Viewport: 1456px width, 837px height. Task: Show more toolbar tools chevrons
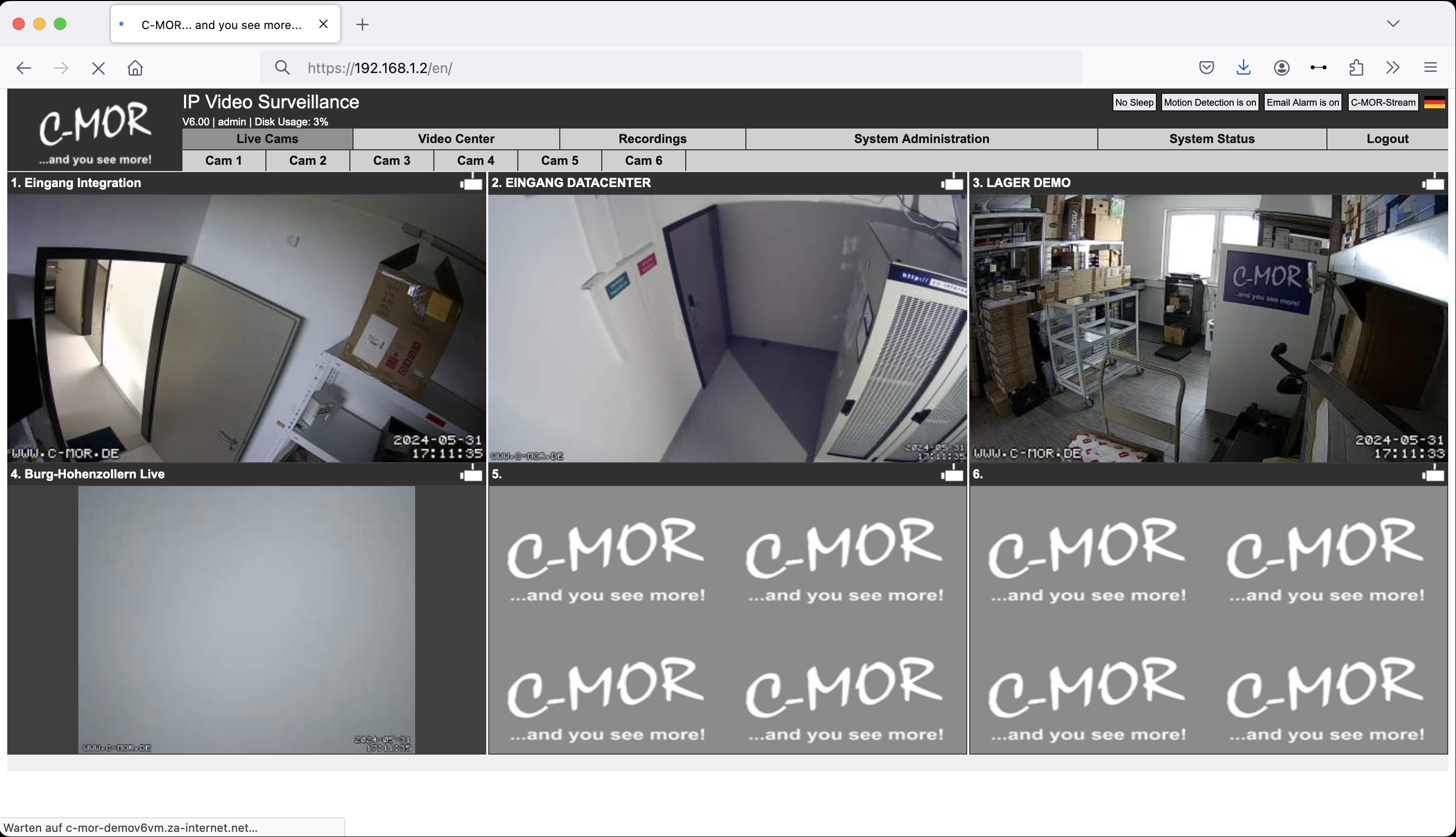click(x=1393, y=68)
